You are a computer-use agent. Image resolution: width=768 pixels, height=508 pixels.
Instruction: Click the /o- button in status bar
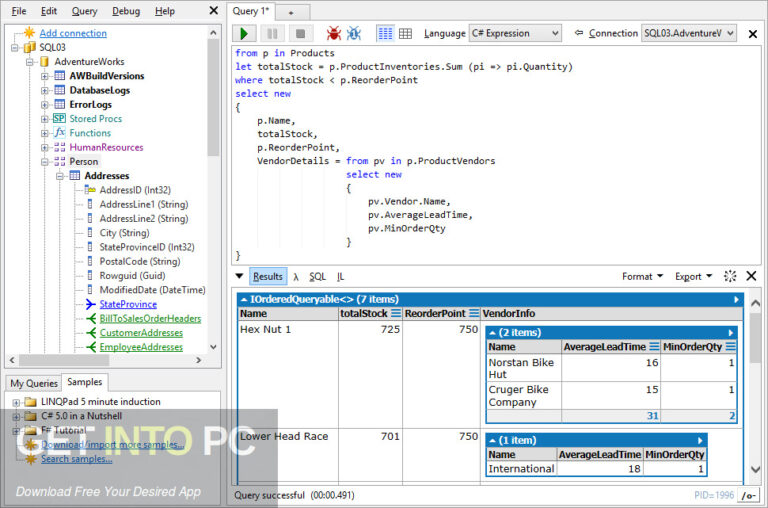coord(748,495)
